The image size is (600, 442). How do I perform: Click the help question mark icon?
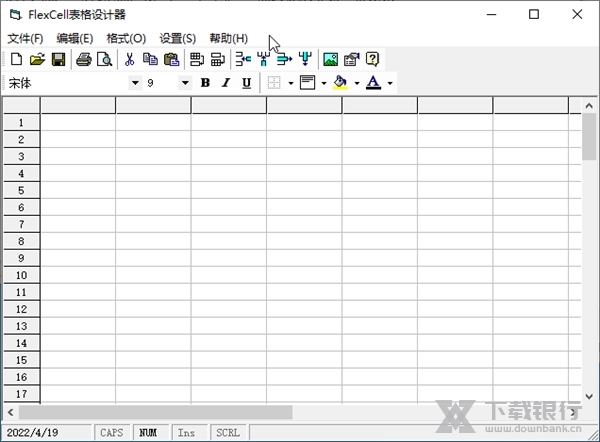click(x=372, y=59)
